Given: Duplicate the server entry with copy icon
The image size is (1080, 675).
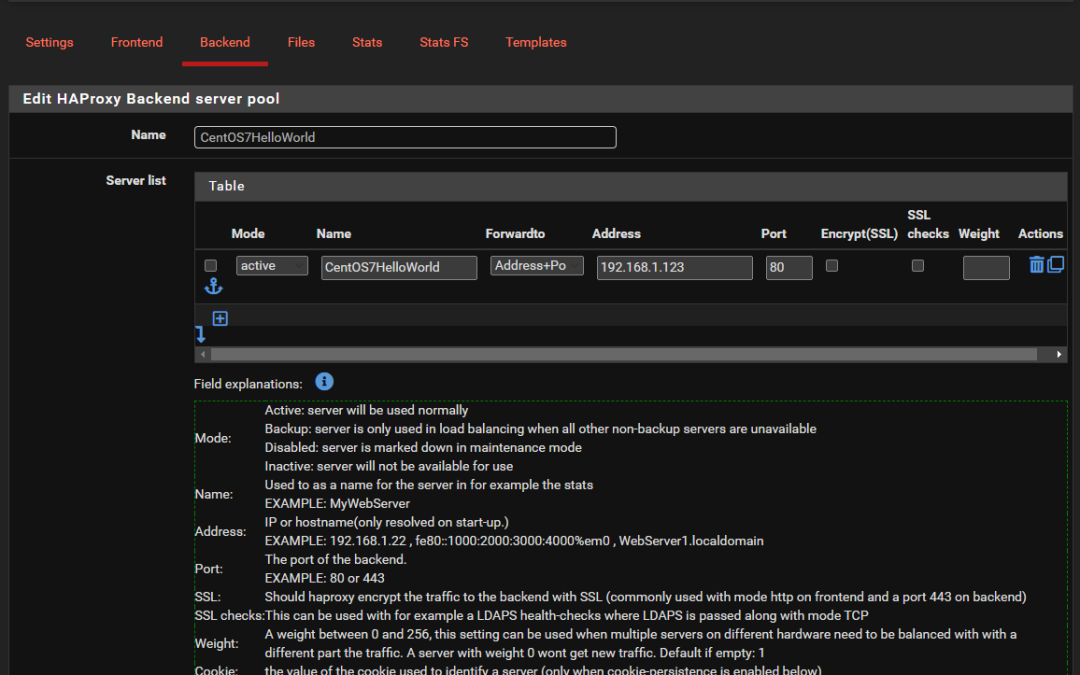Looking at the screenshot, I should [1055, 265].
